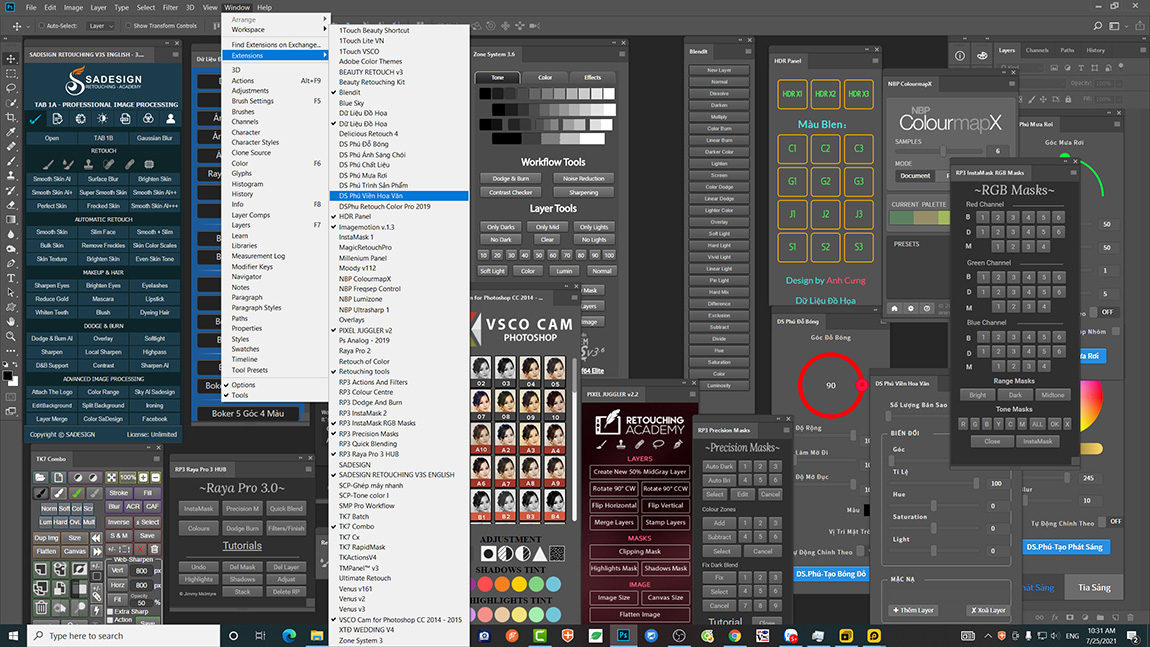The height and width of the screenshot is (647, 1150).
Task: Select the Zoom tool
Action: (x=11, y=336)
